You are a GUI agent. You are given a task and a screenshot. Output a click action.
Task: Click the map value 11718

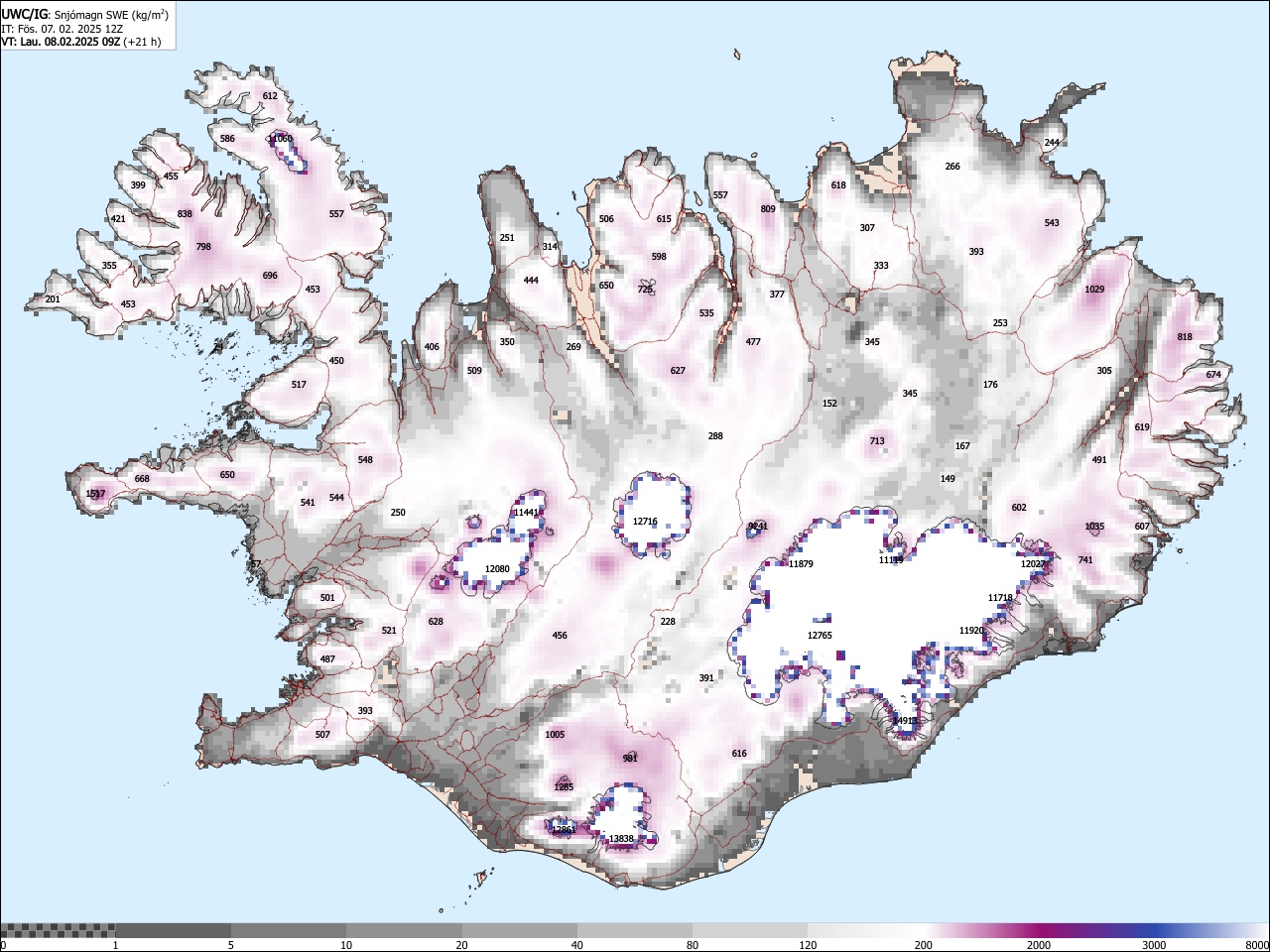tap(1000, 598)
